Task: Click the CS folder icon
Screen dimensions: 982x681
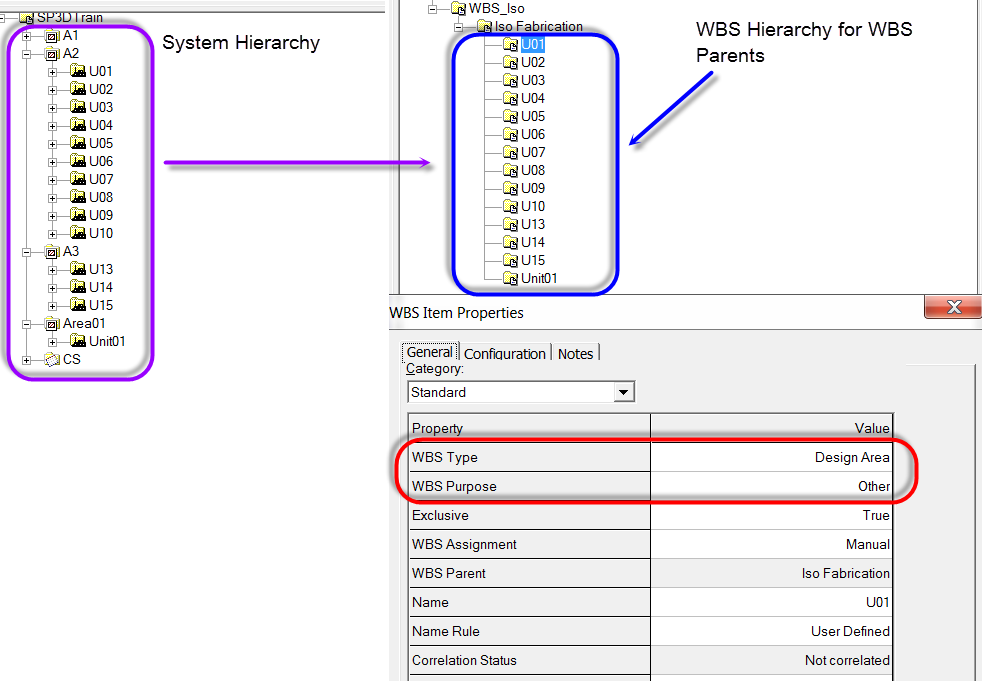Action: click(53, 360)
